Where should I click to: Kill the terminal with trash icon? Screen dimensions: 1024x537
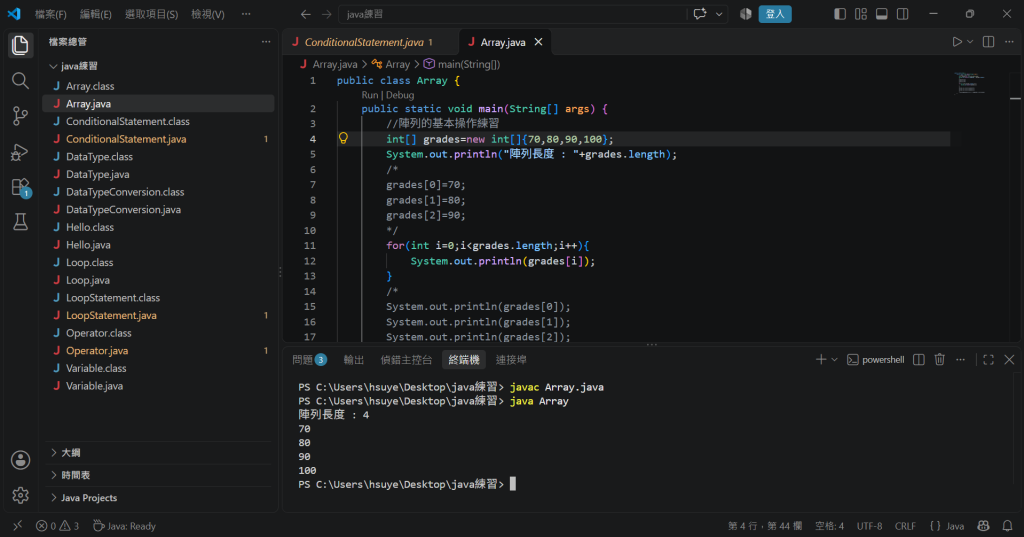[x=940, y=359]
